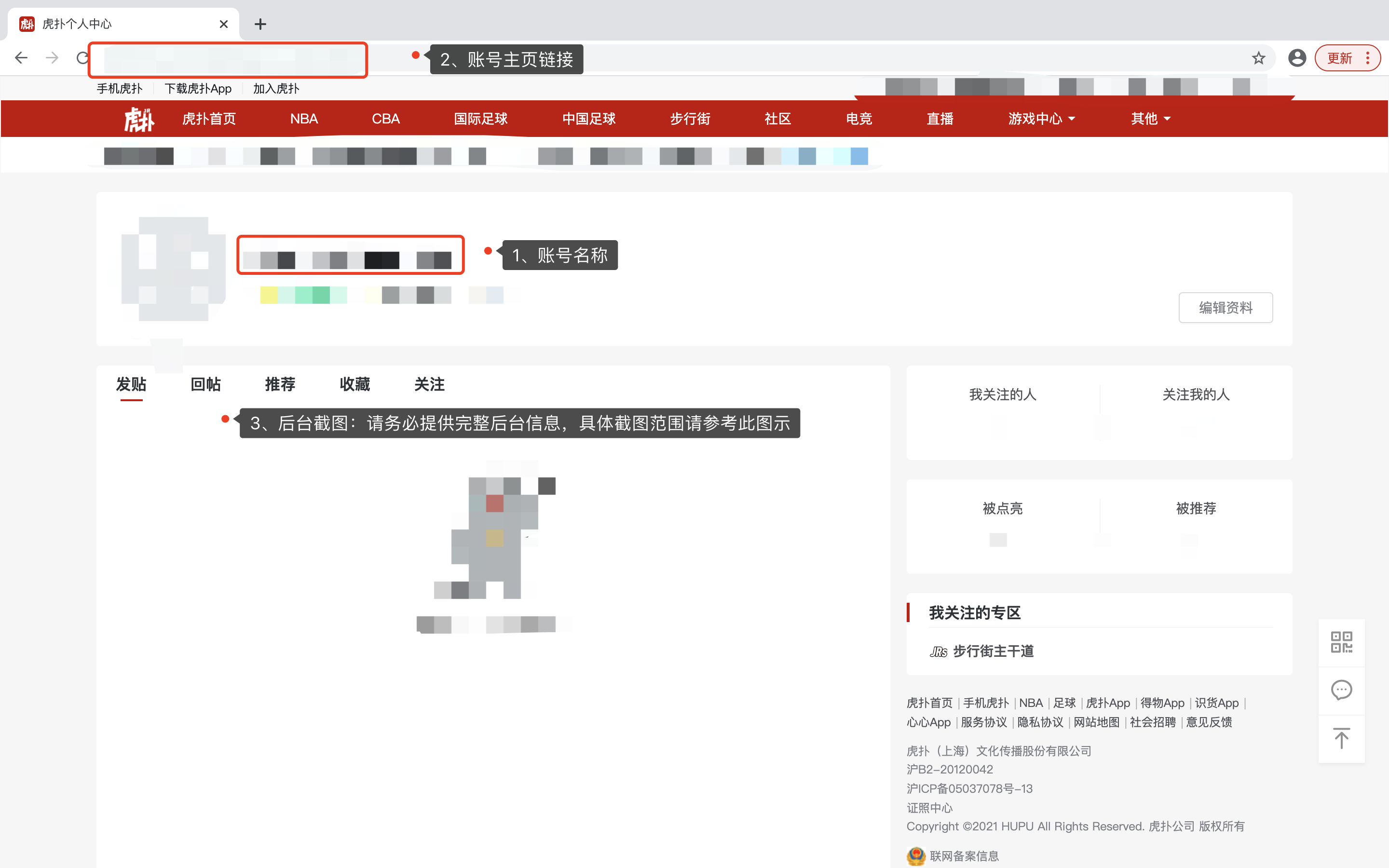Switch to the 关注 tab
Viewport: 1389px width, 868px height.
click(x=429, y=384)
